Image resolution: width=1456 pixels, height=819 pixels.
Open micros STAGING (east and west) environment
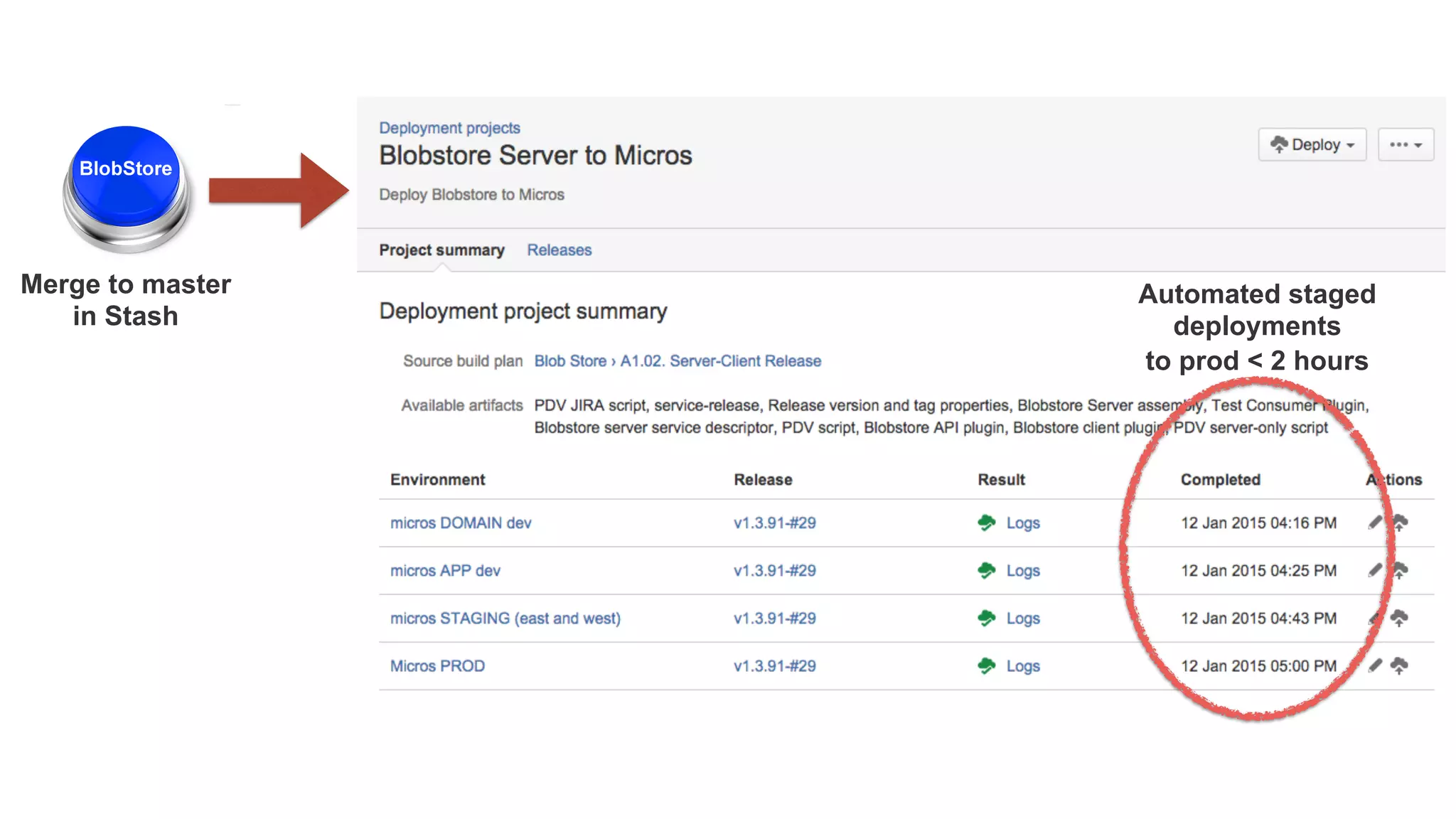[x=505, y=619]
